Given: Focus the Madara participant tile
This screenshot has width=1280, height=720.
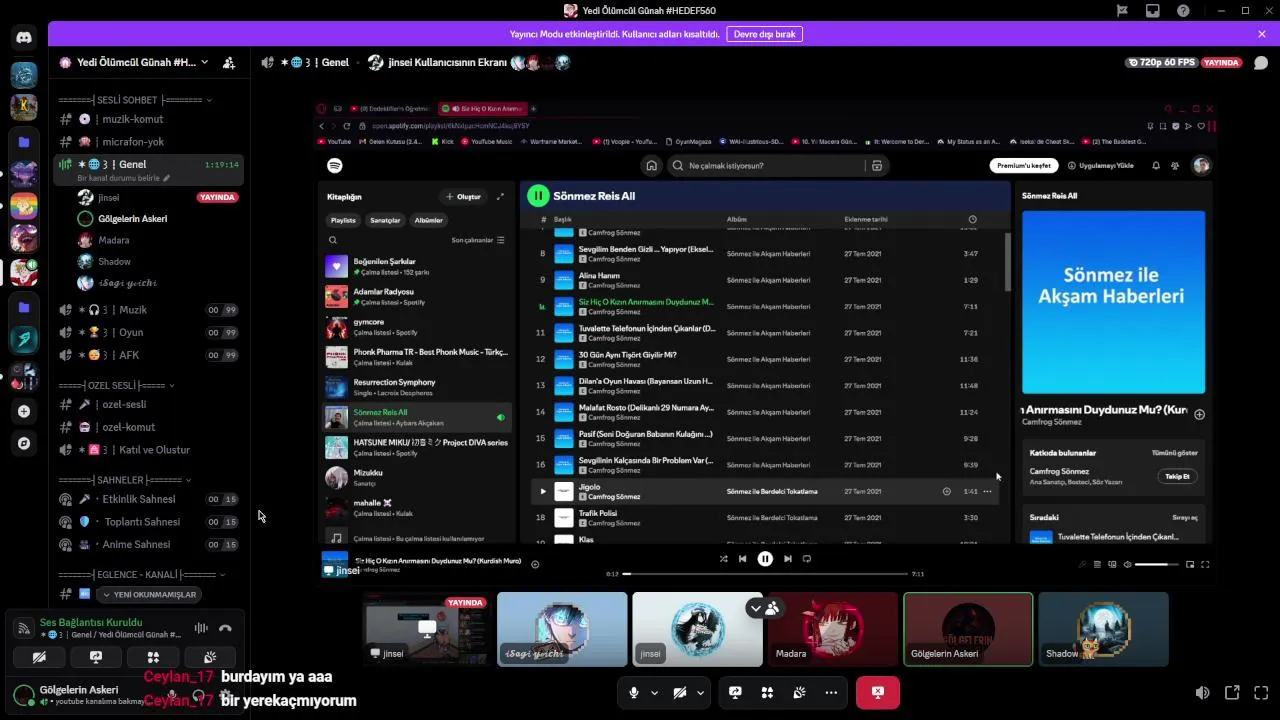Looking at the screenshot, I should pyautogui.click(x=833, y=629).
